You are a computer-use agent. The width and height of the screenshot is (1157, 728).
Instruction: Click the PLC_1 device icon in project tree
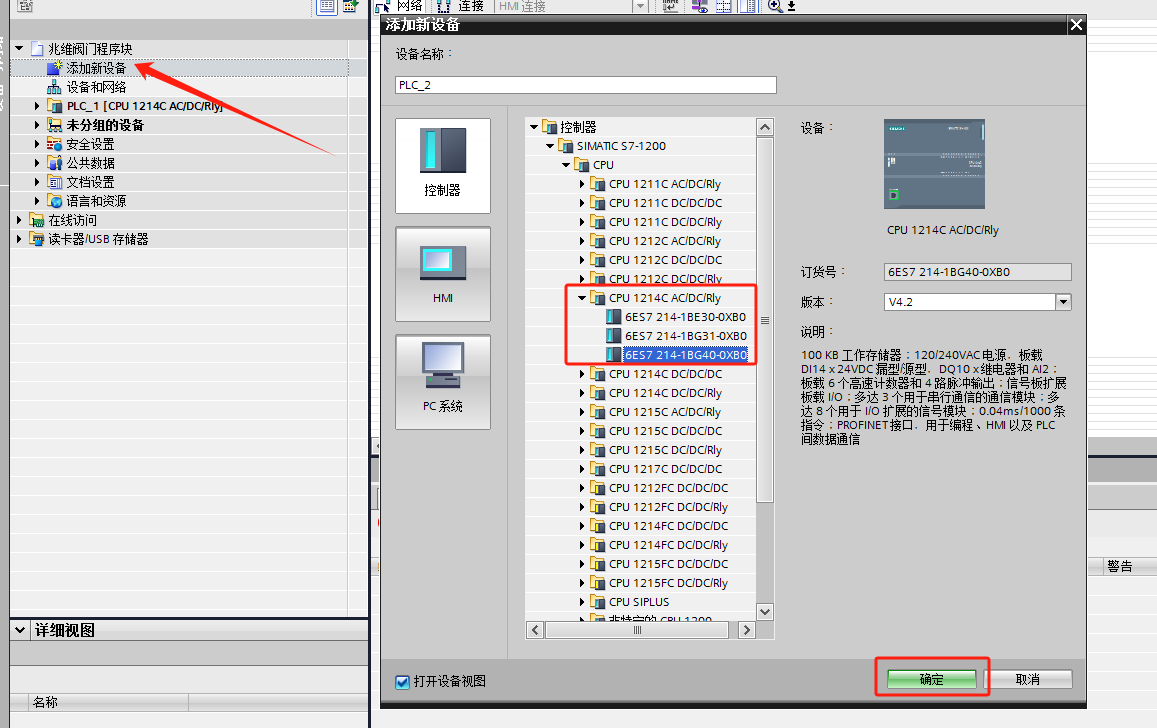[54, 106]
